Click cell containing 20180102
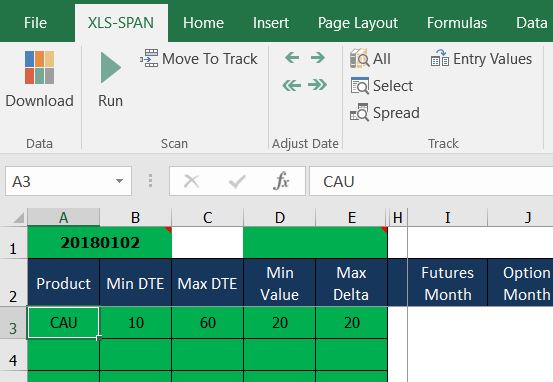The height and width of the screenshot is (382, 553). (x=100, y=243)
